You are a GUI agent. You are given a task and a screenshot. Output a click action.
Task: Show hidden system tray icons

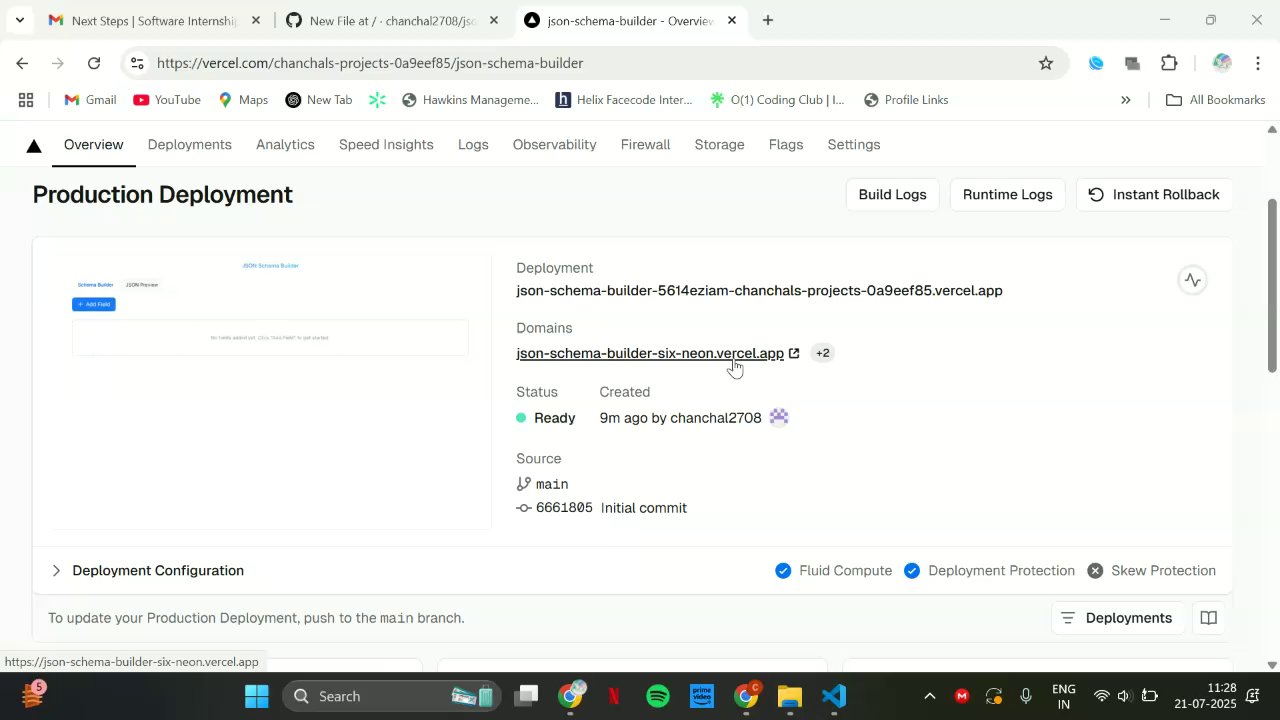pos(929,696)
